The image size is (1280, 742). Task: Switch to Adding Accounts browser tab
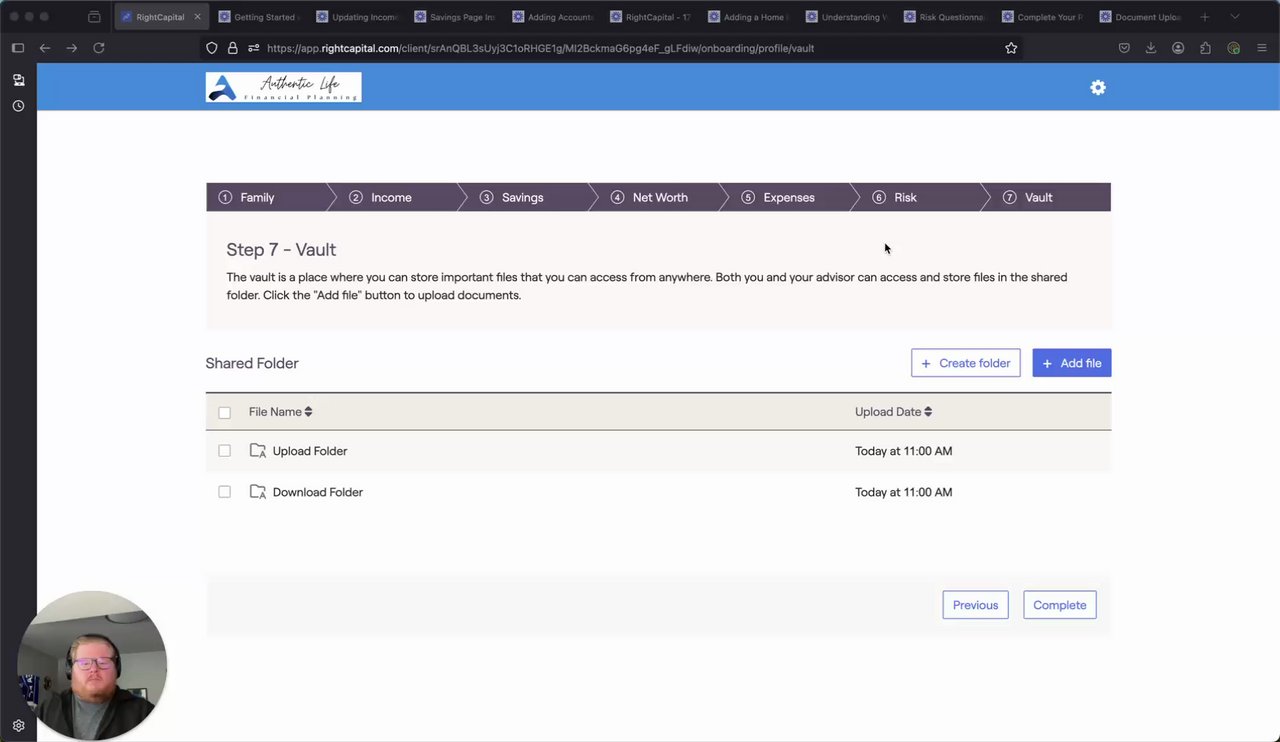pyautogui.click(x=552, y=17)
